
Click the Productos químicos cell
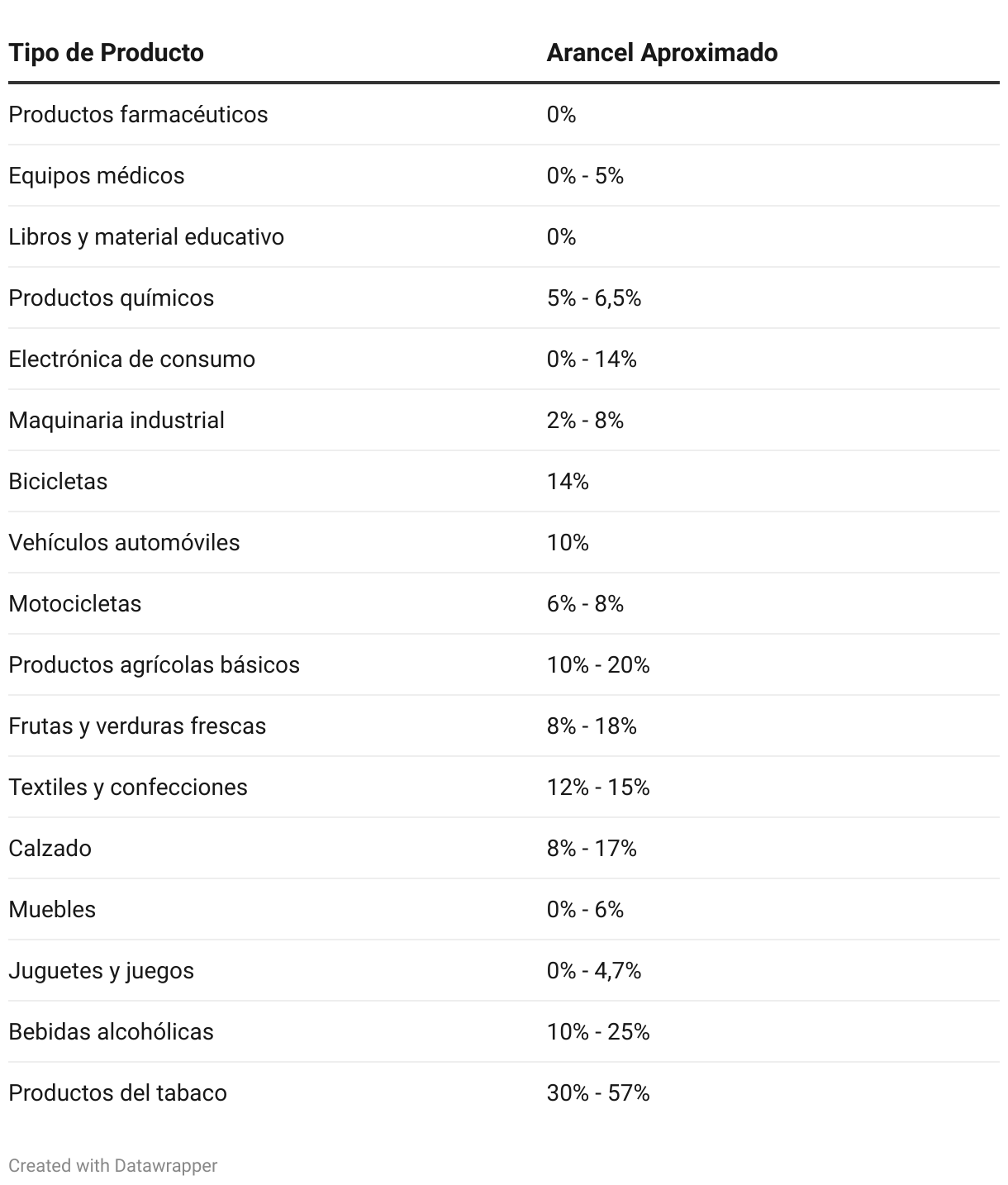click(112, 297)
